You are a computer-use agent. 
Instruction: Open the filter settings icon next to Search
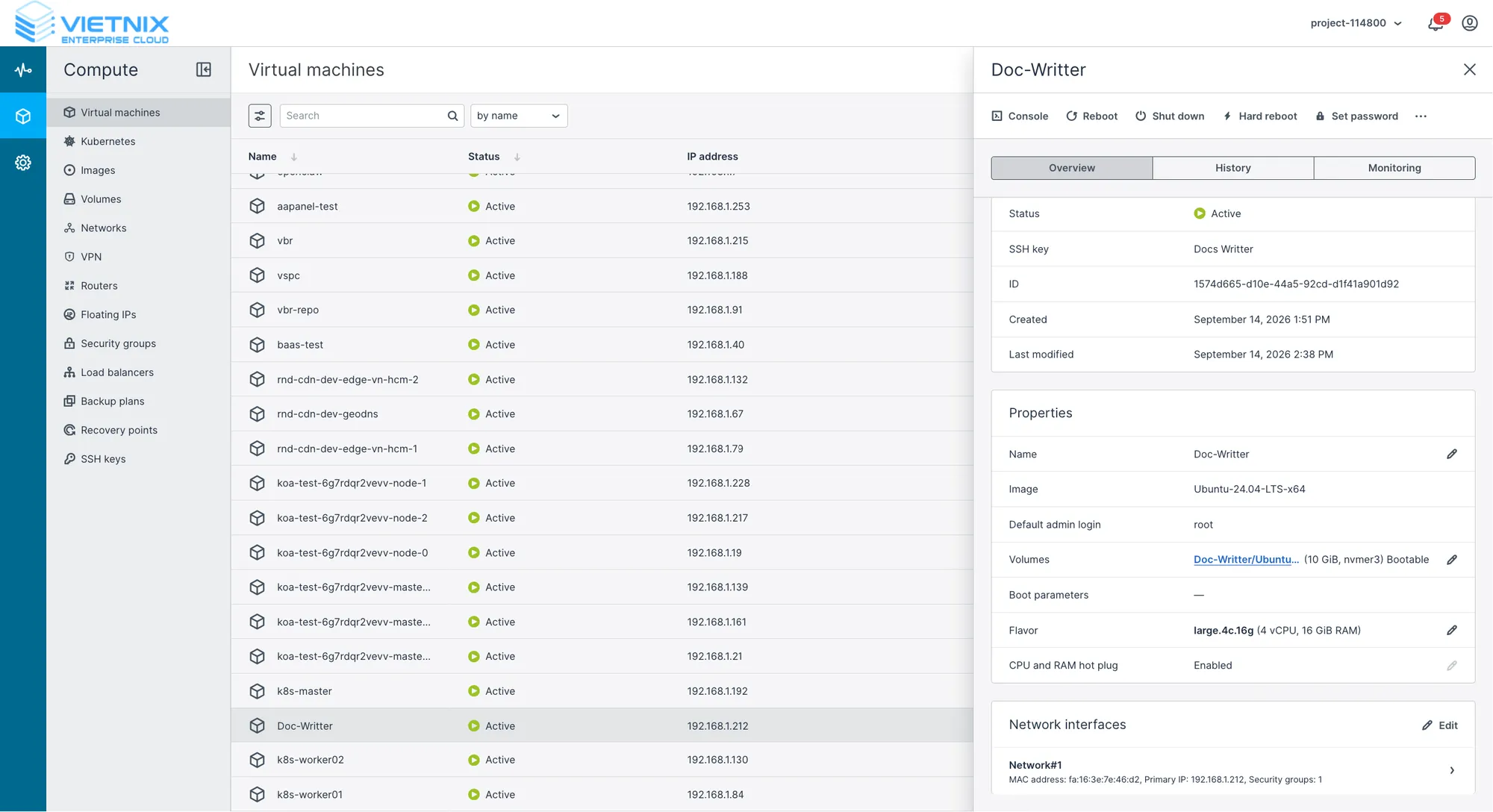tap(260, 116)
